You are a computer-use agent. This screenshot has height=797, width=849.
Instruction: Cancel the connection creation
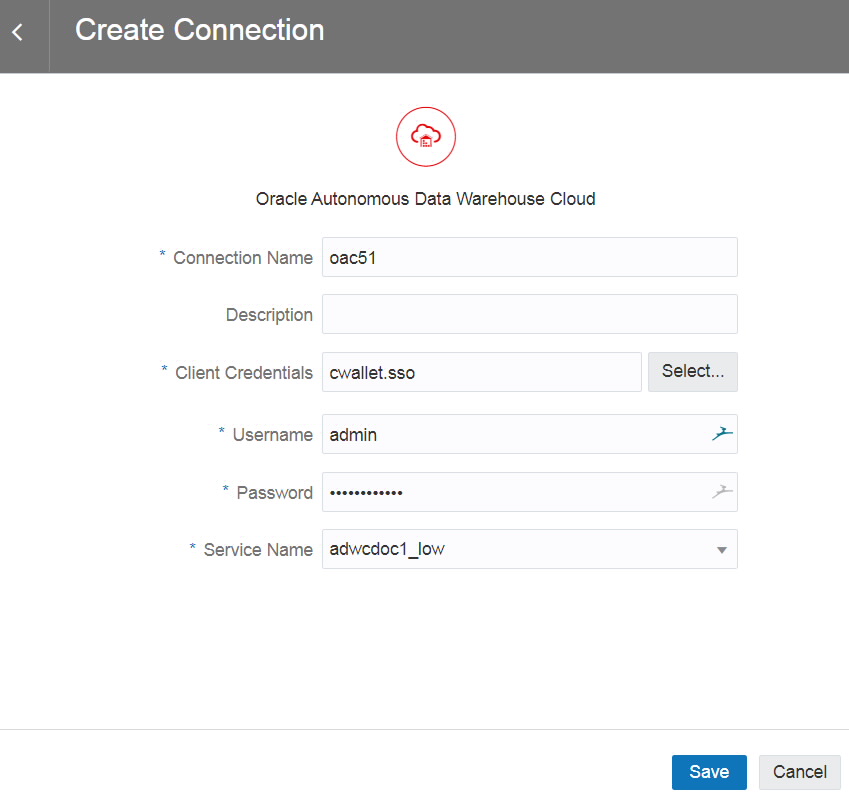tap(799, 772)
